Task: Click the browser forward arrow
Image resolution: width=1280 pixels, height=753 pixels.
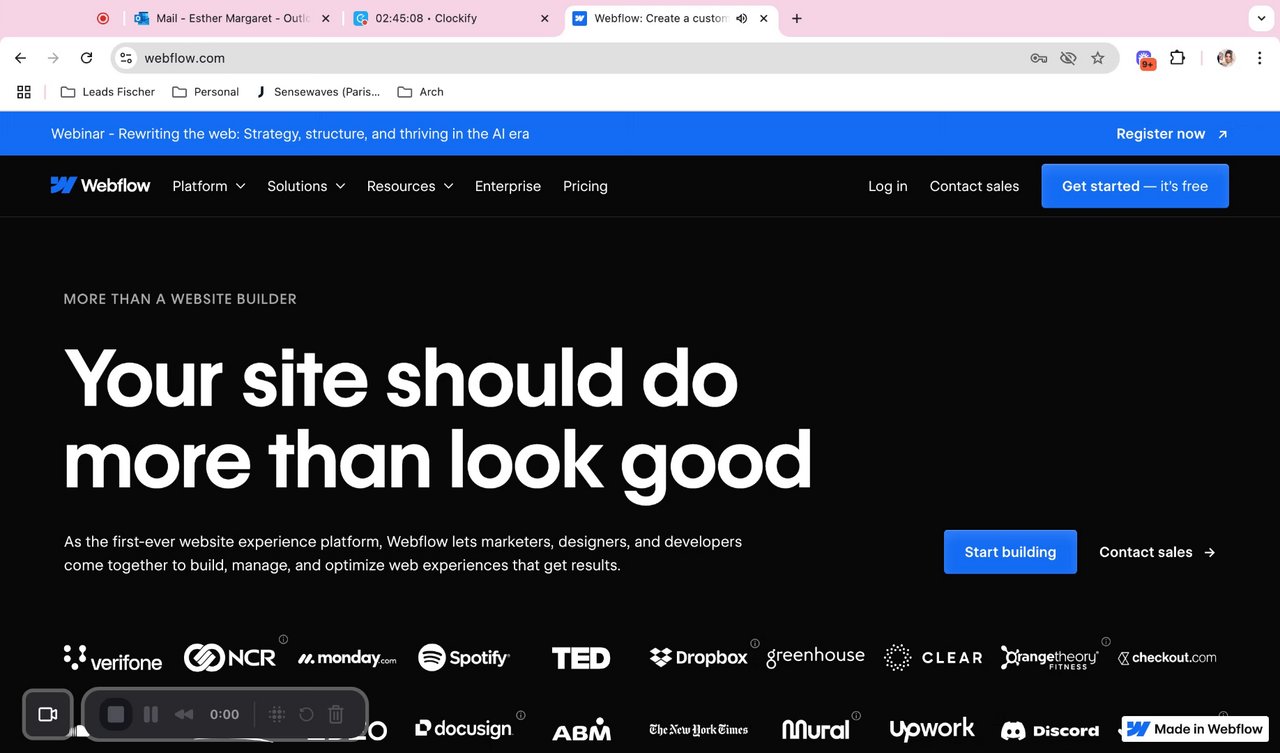Action: pyautogui.click(x=53, y=58)
